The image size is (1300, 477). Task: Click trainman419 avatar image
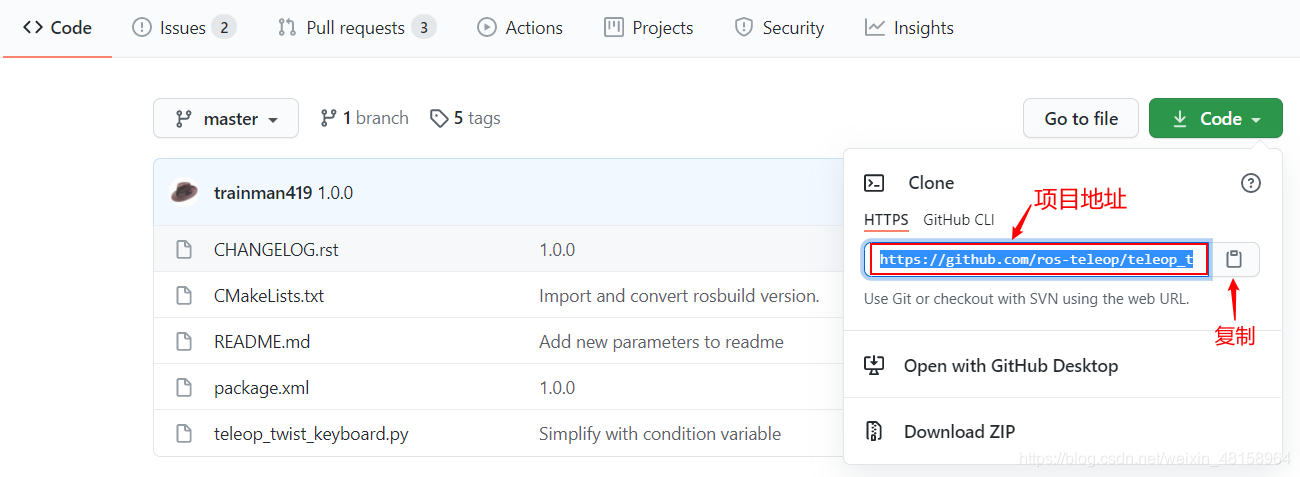coord(184,192)
